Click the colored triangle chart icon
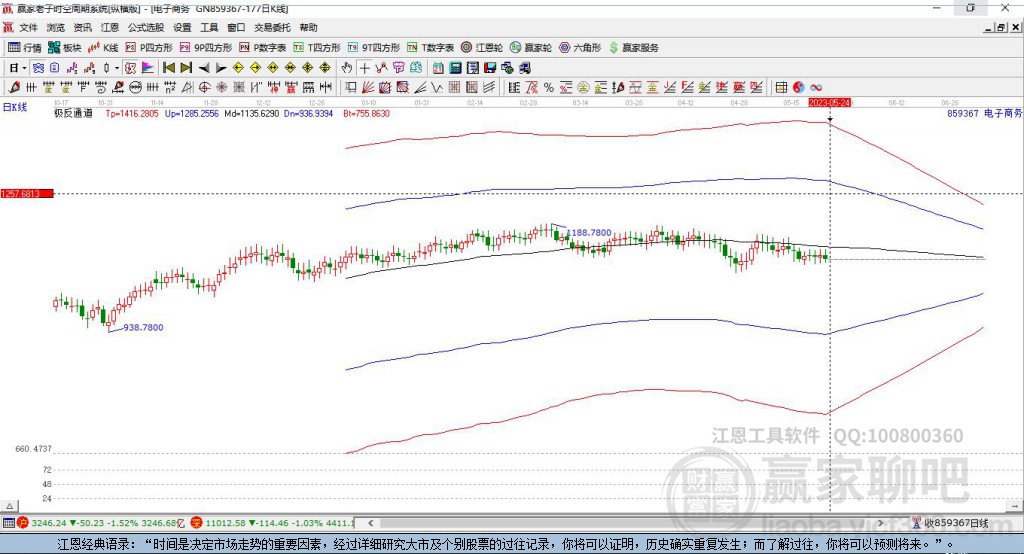The width and height of the screenshot is (1024, 554). click(x=147, y=68)
